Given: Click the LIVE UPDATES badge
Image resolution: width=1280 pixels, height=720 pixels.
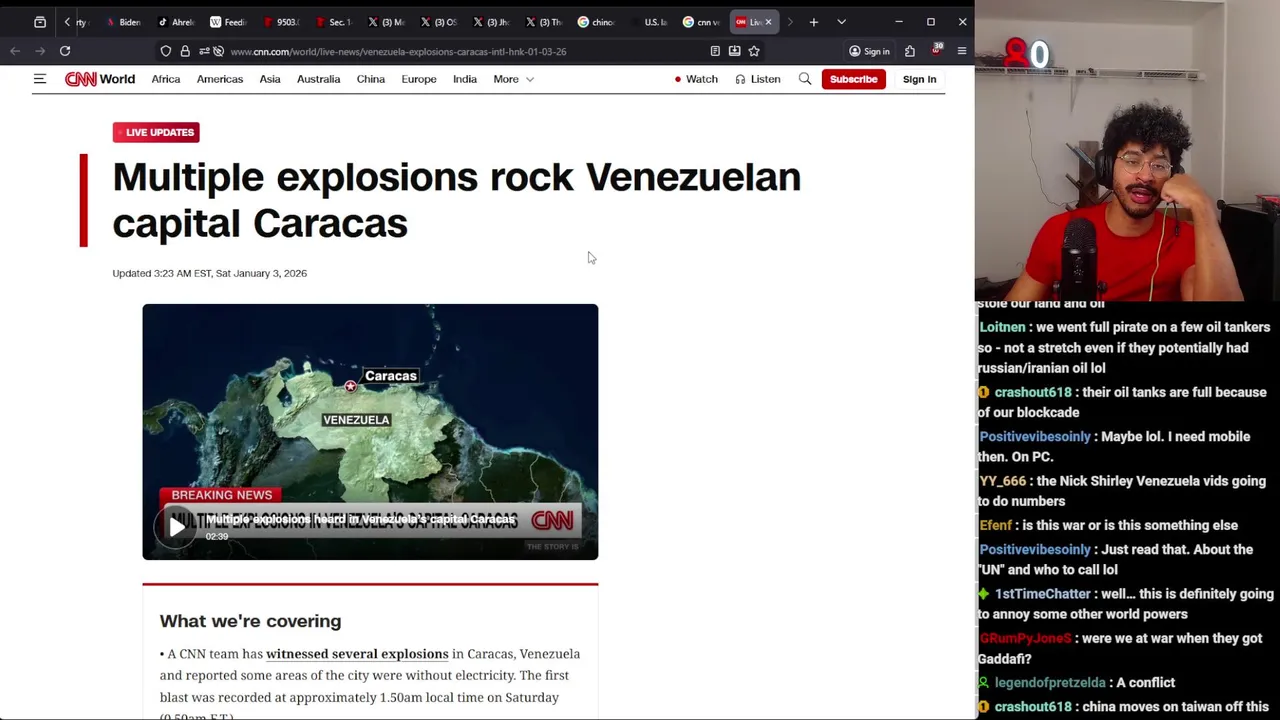Looking at the screenshot, I should [x=156, y=132].
